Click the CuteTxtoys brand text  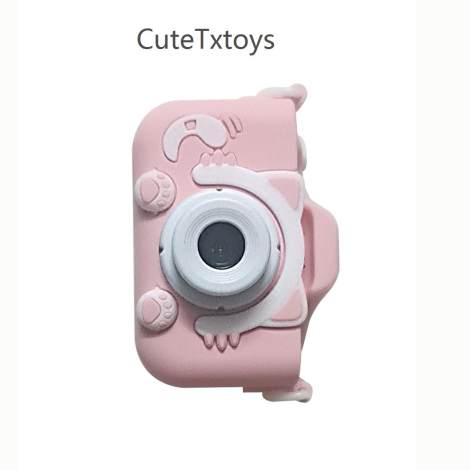point(206,41)
